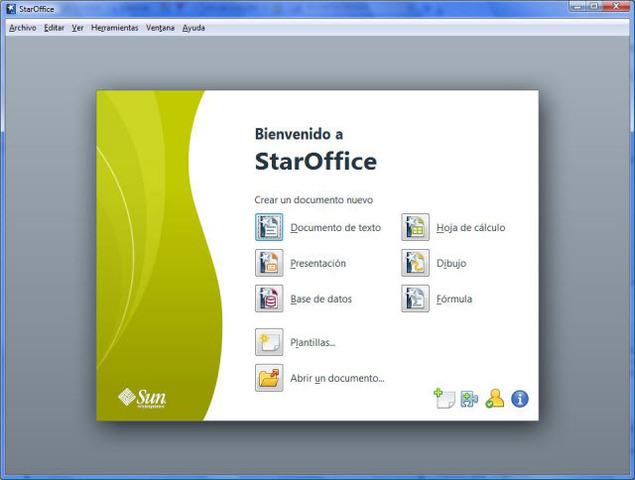This screenshot has height=480, width=635.
Task: Click the Abrir un documento... link
Action: (337, 378)
